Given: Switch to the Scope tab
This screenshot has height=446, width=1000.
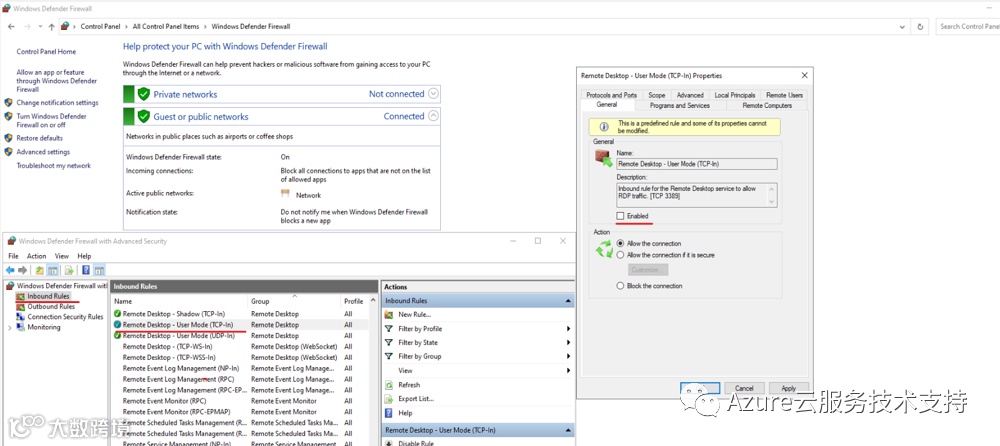Looking at the screenshot, I should (x=656, y=95).
